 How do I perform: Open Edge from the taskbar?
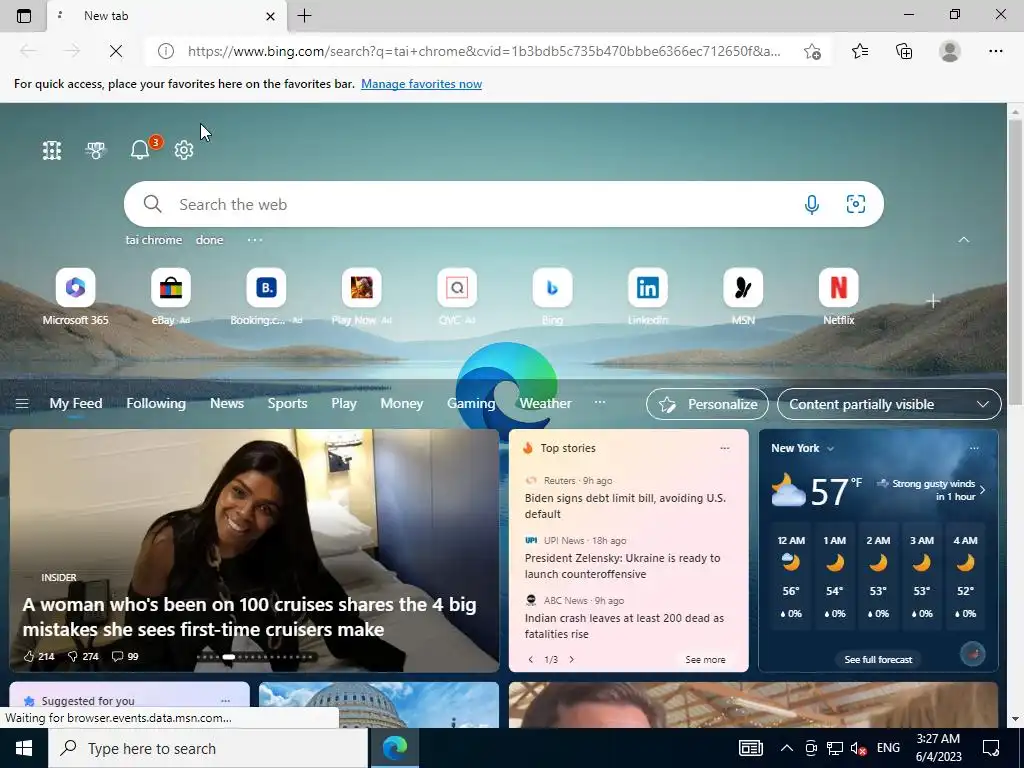coord(394,748)
